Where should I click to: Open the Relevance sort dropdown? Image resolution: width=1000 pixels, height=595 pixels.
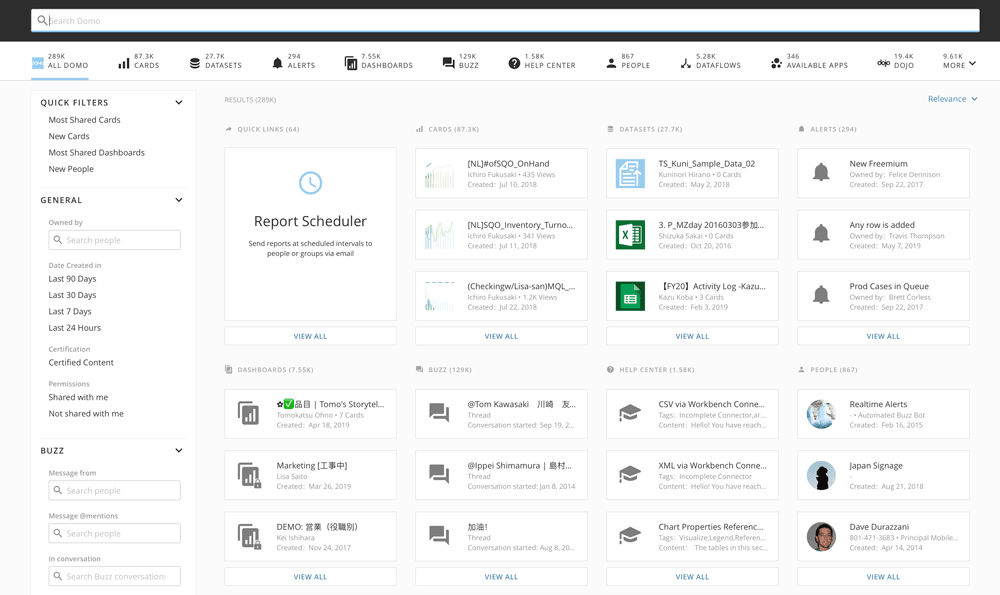coord(952,99)
